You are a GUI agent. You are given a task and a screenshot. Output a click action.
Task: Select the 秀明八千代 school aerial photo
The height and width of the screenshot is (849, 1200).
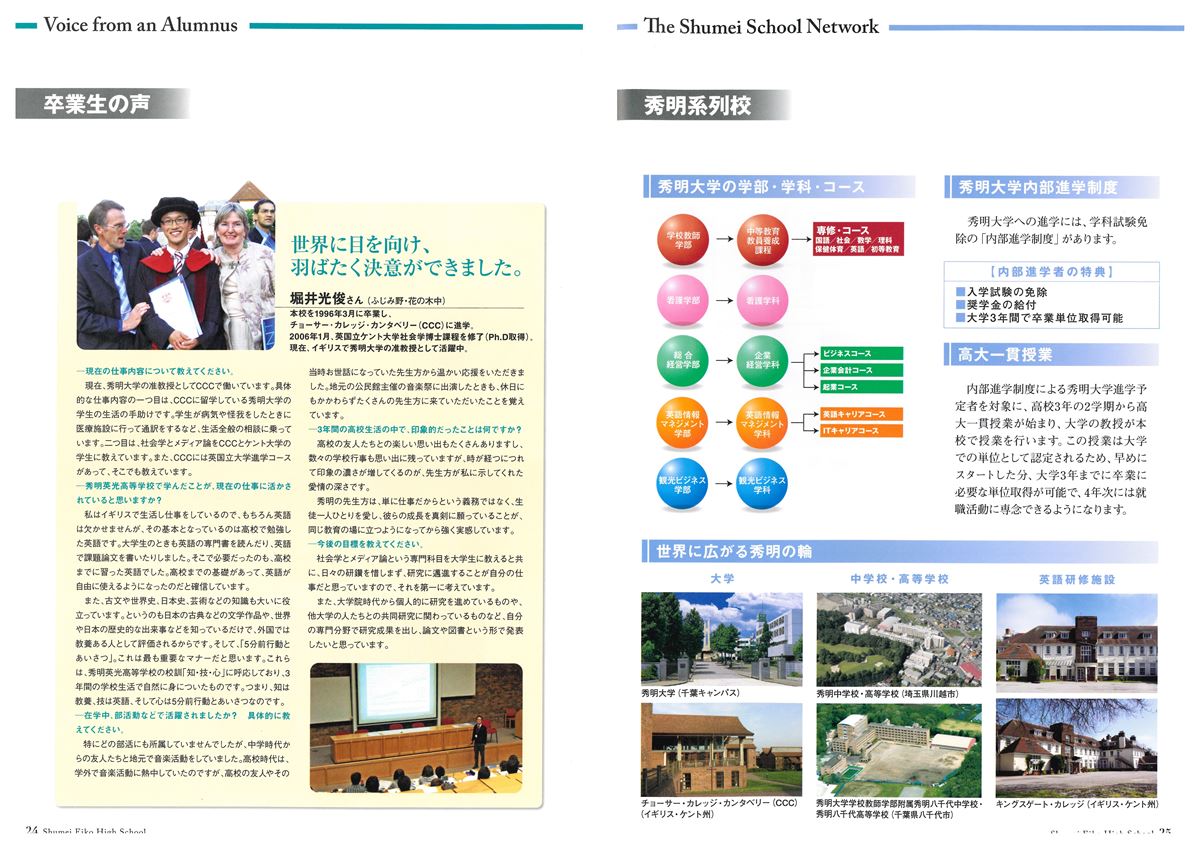pyautogui.click(x=898, y=749)
